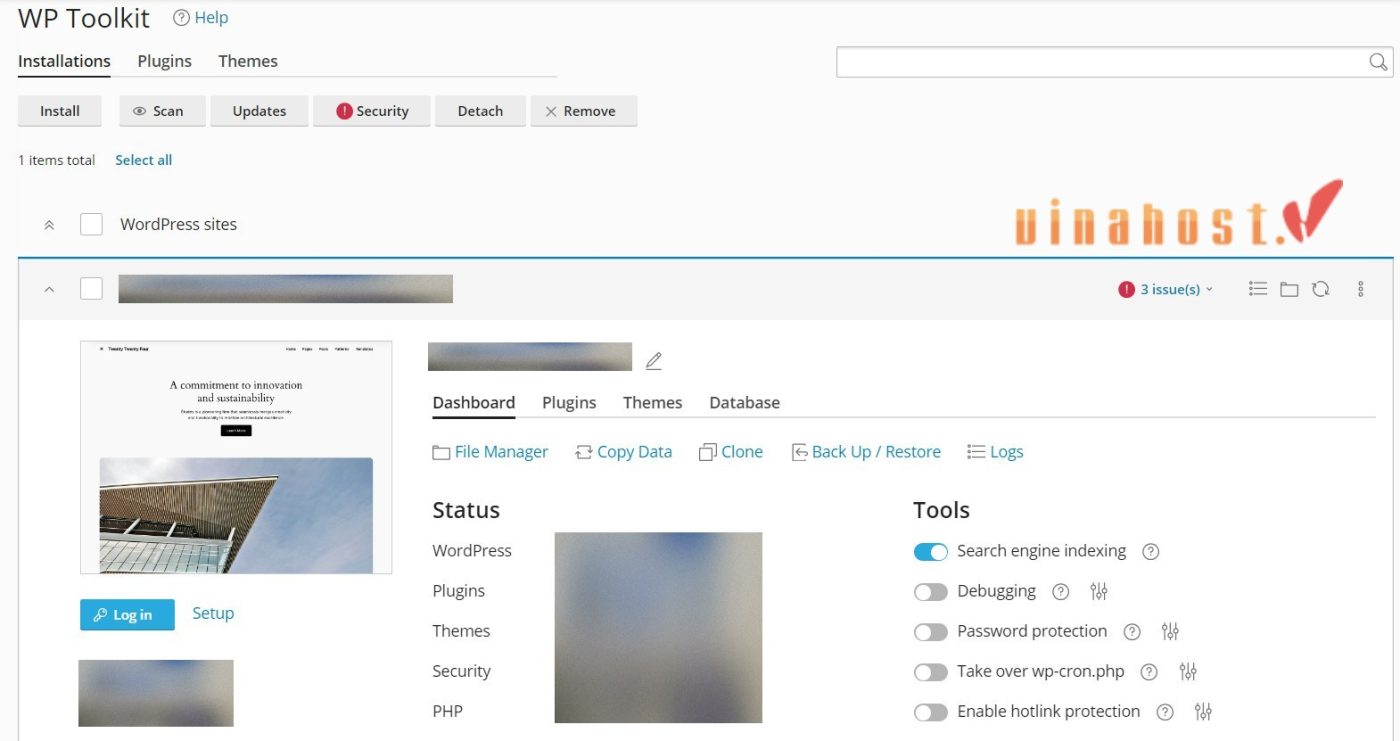The width and height of the screenshot is (1400, 741).
Task: Turn on Enable hotlink protection
Action: tap(931, 711)
